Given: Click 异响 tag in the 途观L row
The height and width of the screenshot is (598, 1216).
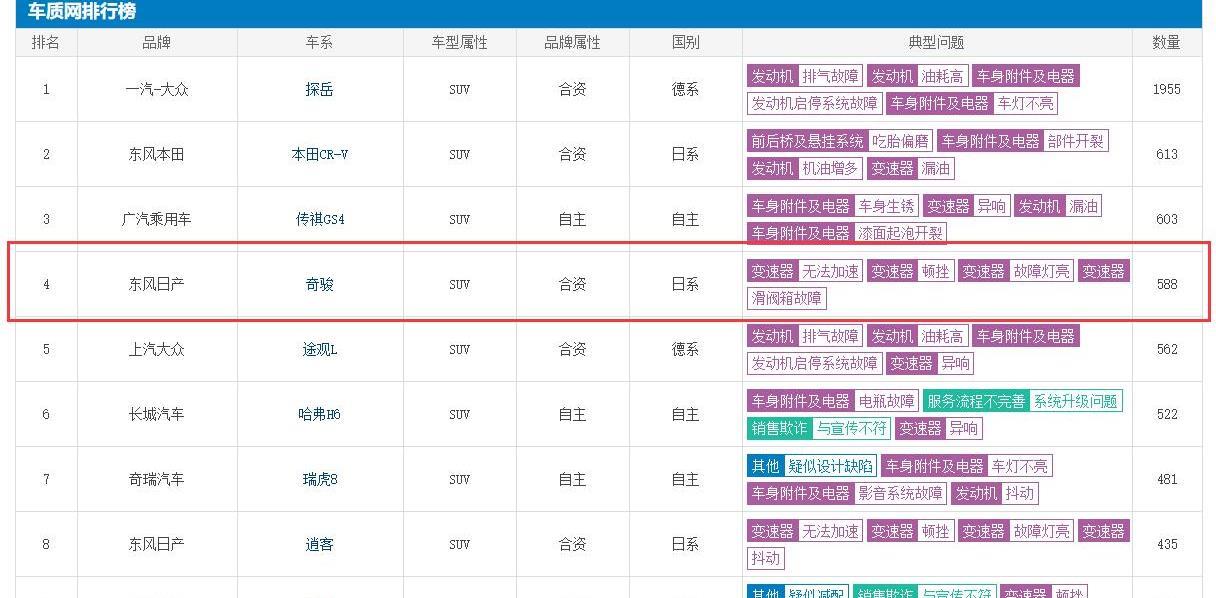Looking at the screenshot, I should click(x=955, y=363).
